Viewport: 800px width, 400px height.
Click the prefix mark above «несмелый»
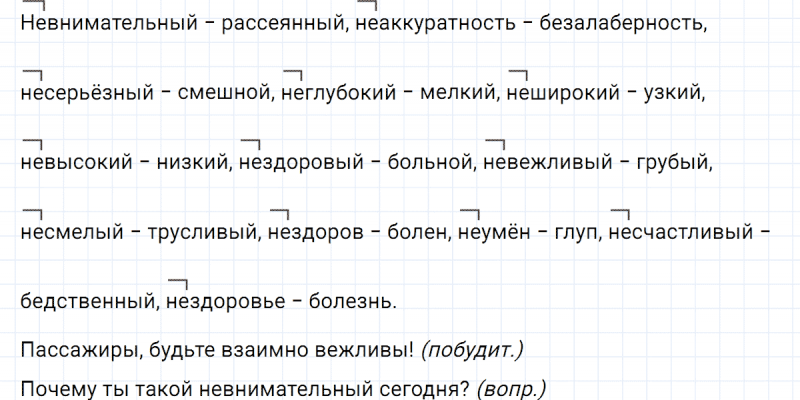31,214
